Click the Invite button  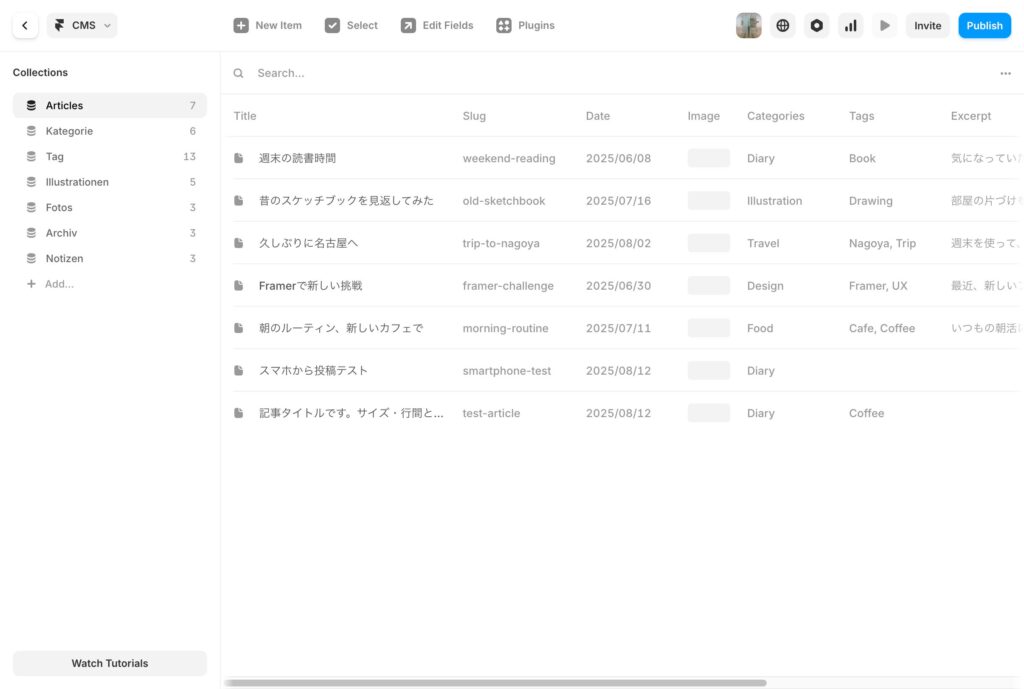[x=927, y=26]
